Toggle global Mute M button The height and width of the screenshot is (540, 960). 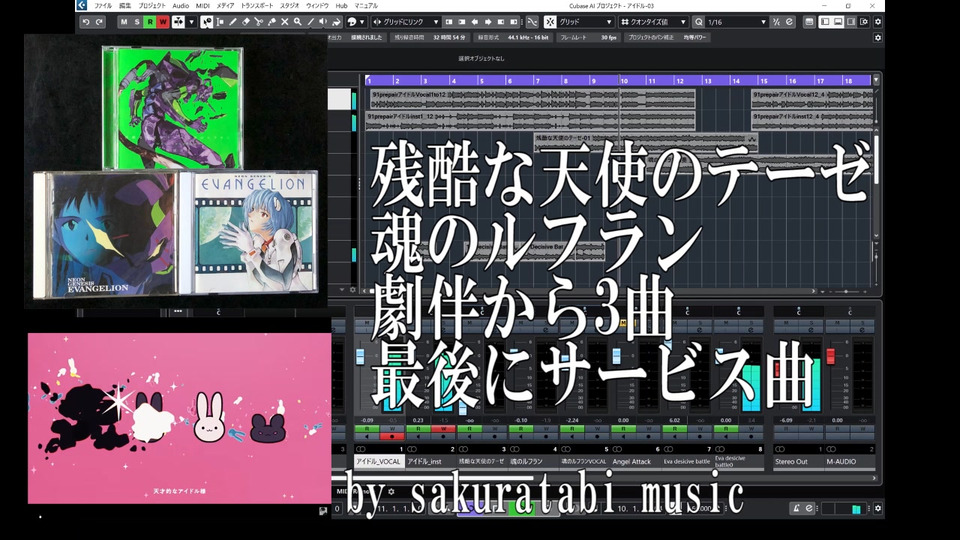(x=124, y=22)
